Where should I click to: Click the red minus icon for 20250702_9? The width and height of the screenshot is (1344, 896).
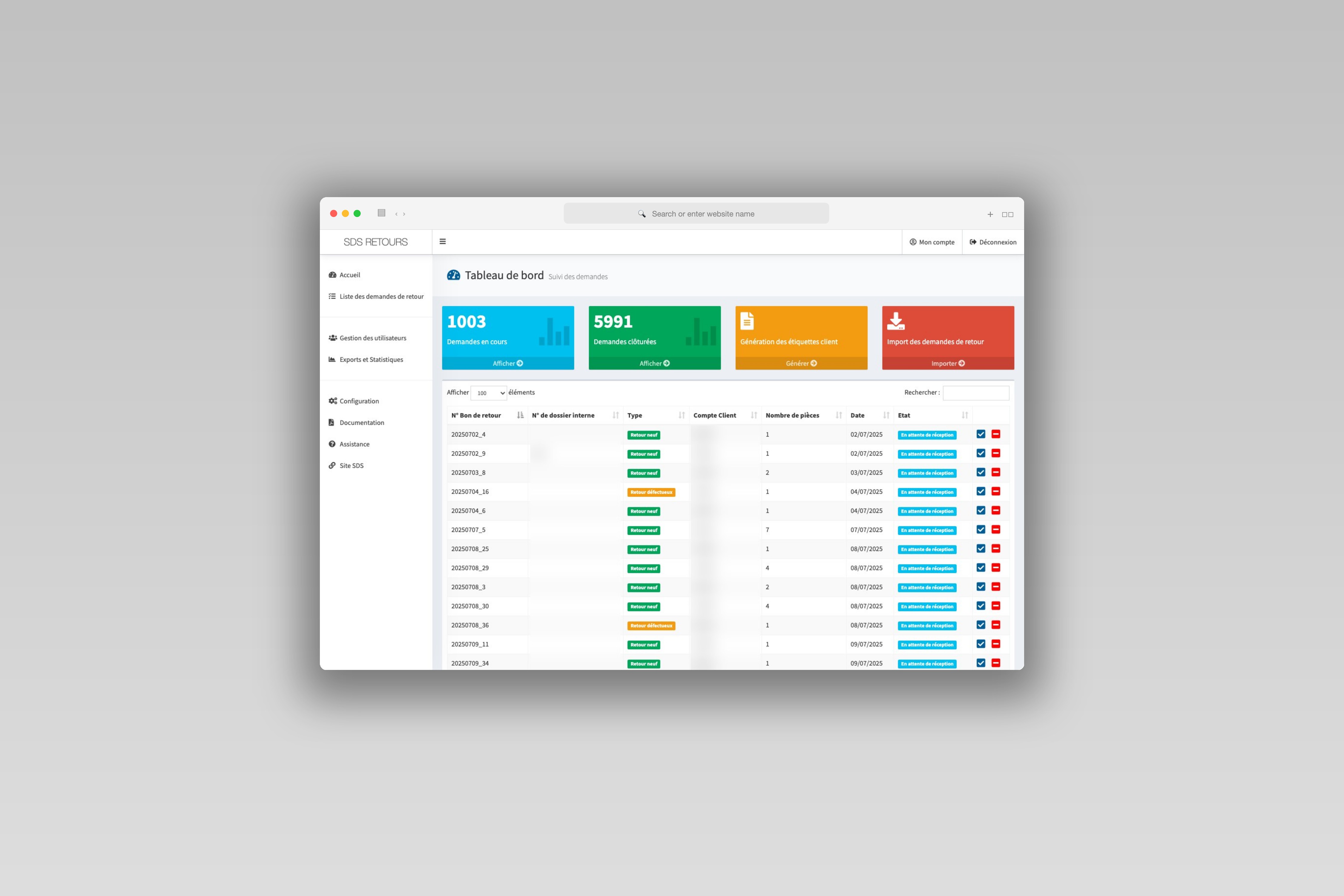(x=995, y=453)
